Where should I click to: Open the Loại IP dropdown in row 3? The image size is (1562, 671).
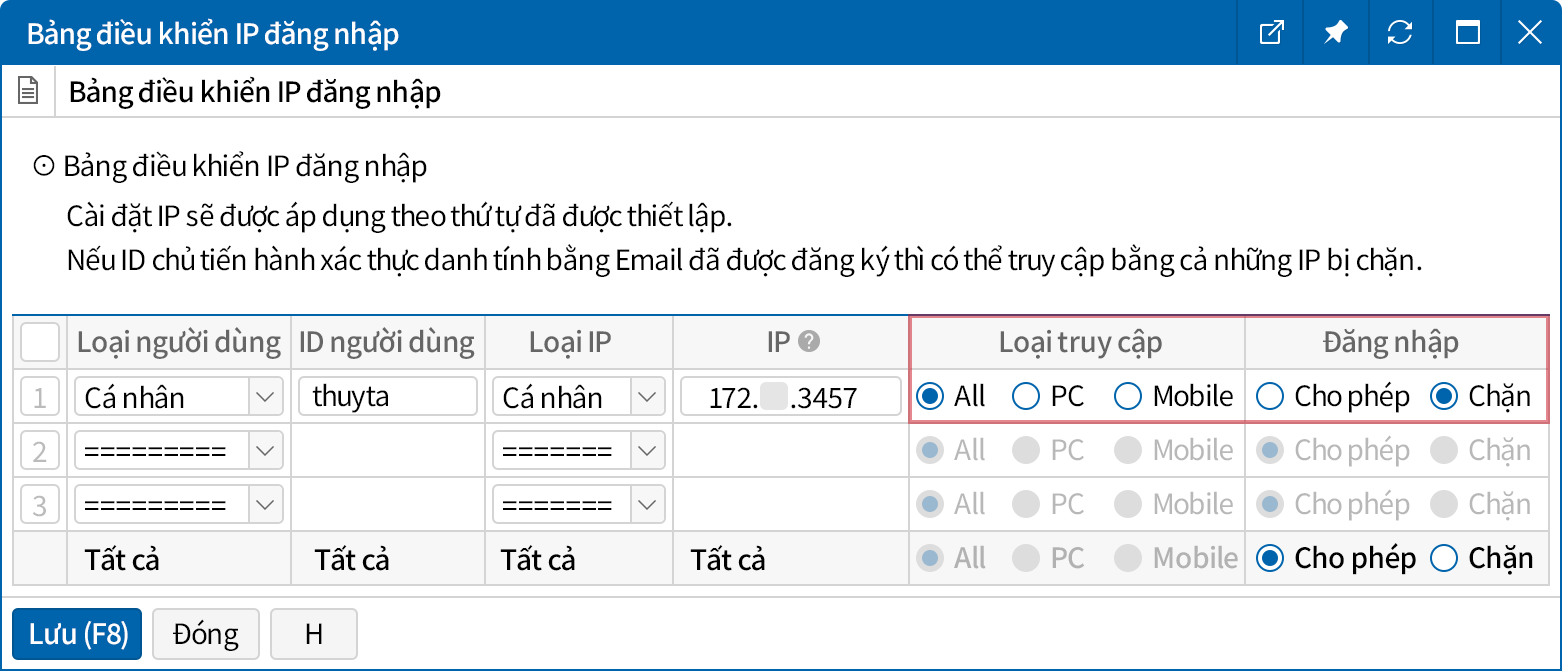[648, 505]
